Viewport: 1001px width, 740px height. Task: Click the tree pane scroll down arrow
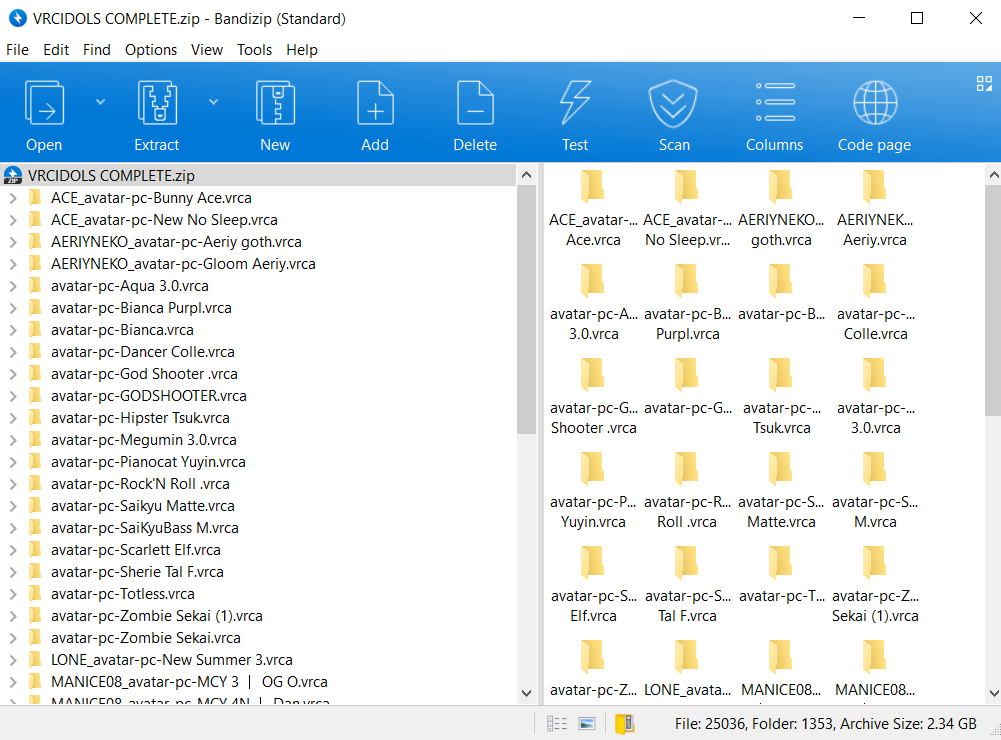click(x=527, y=693)
